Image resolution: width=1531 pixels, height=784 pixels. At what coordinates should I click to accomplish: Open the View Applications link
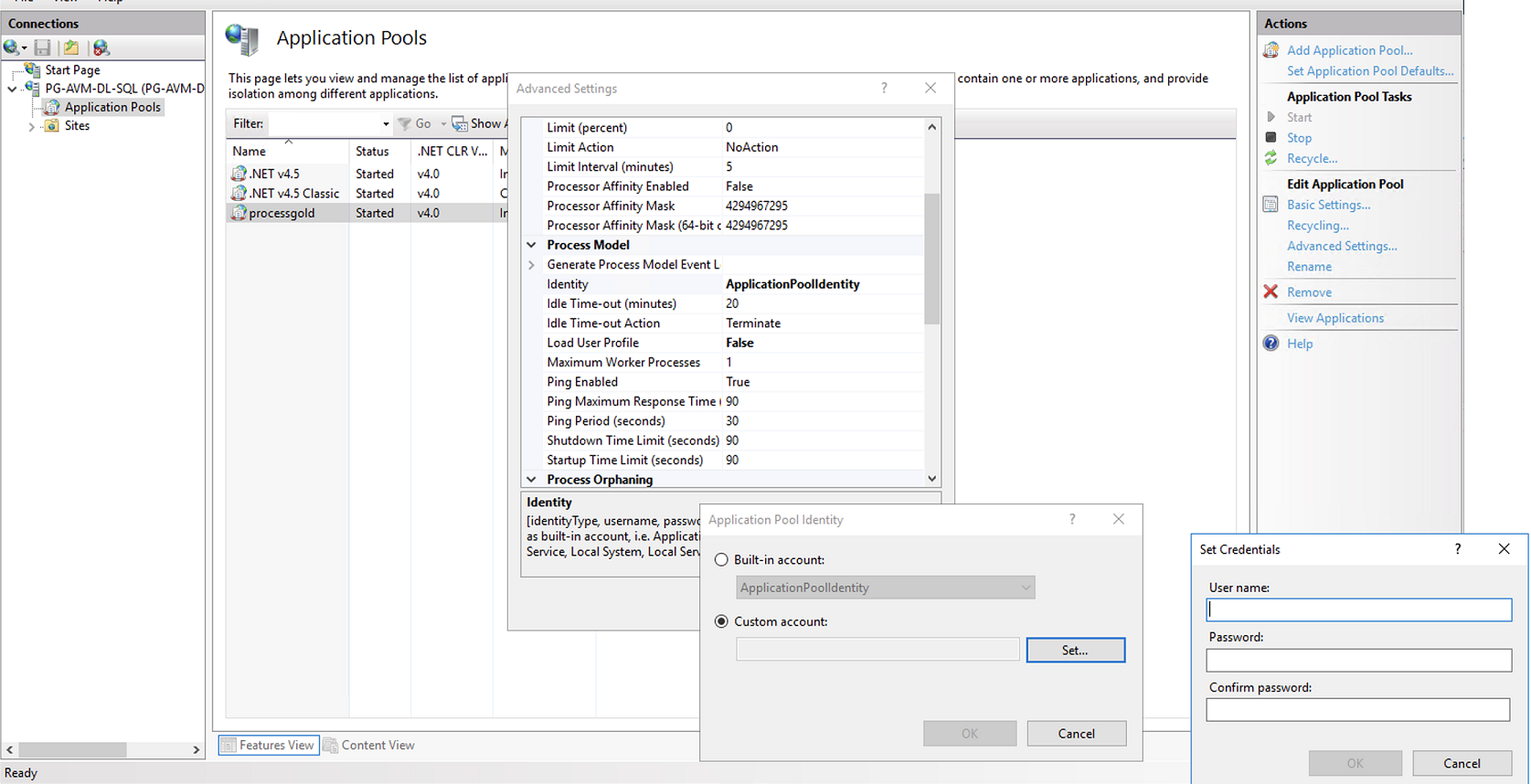(x=1335, y=318)
